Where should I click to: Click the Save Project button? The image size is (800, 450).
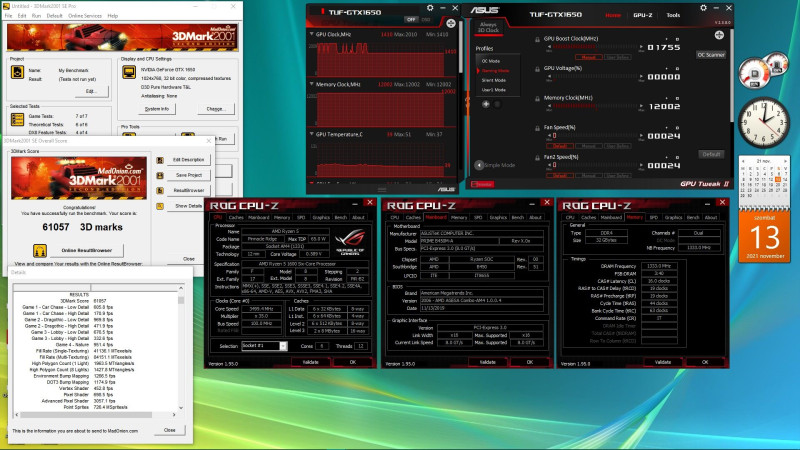click(x=188, y=175)
